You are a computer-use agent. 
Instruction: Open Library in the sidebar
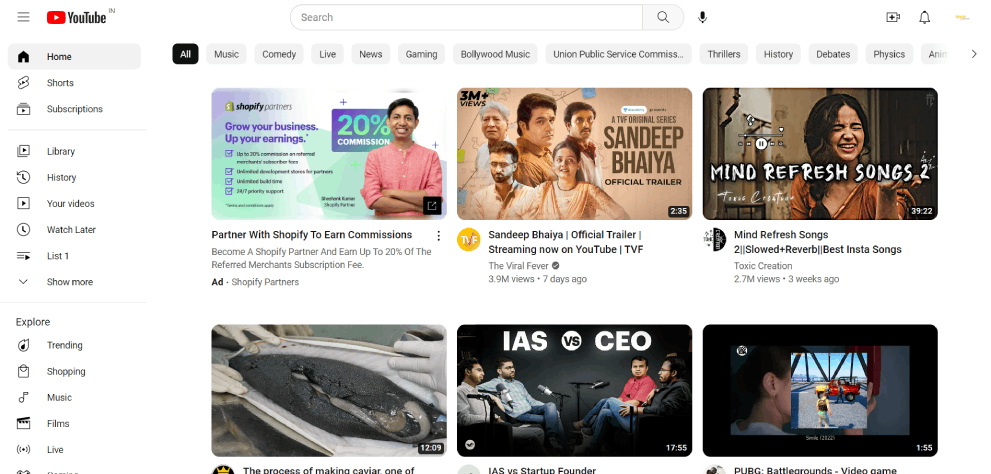click(75, 151)
